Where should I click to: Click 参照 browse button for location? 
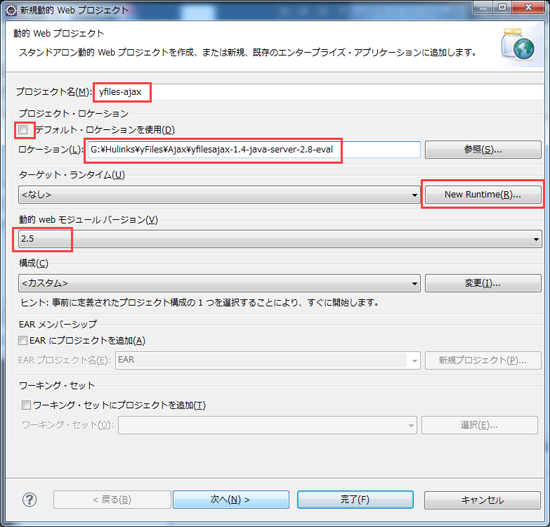tap(483, 150)
